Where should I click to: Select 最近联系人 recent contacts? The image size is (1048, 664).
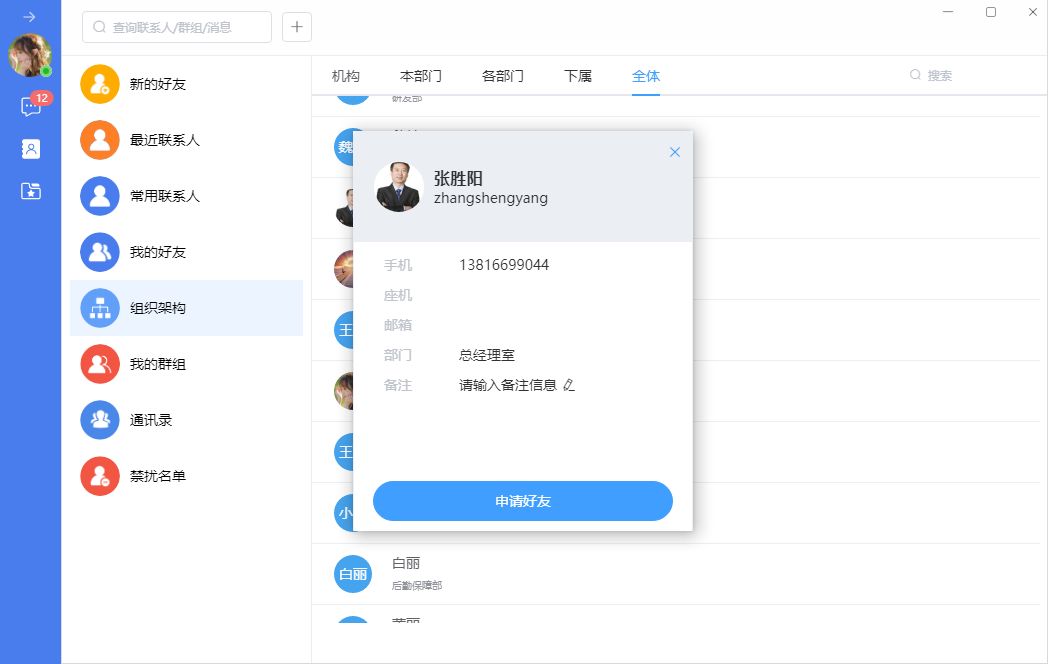(165, 140)
